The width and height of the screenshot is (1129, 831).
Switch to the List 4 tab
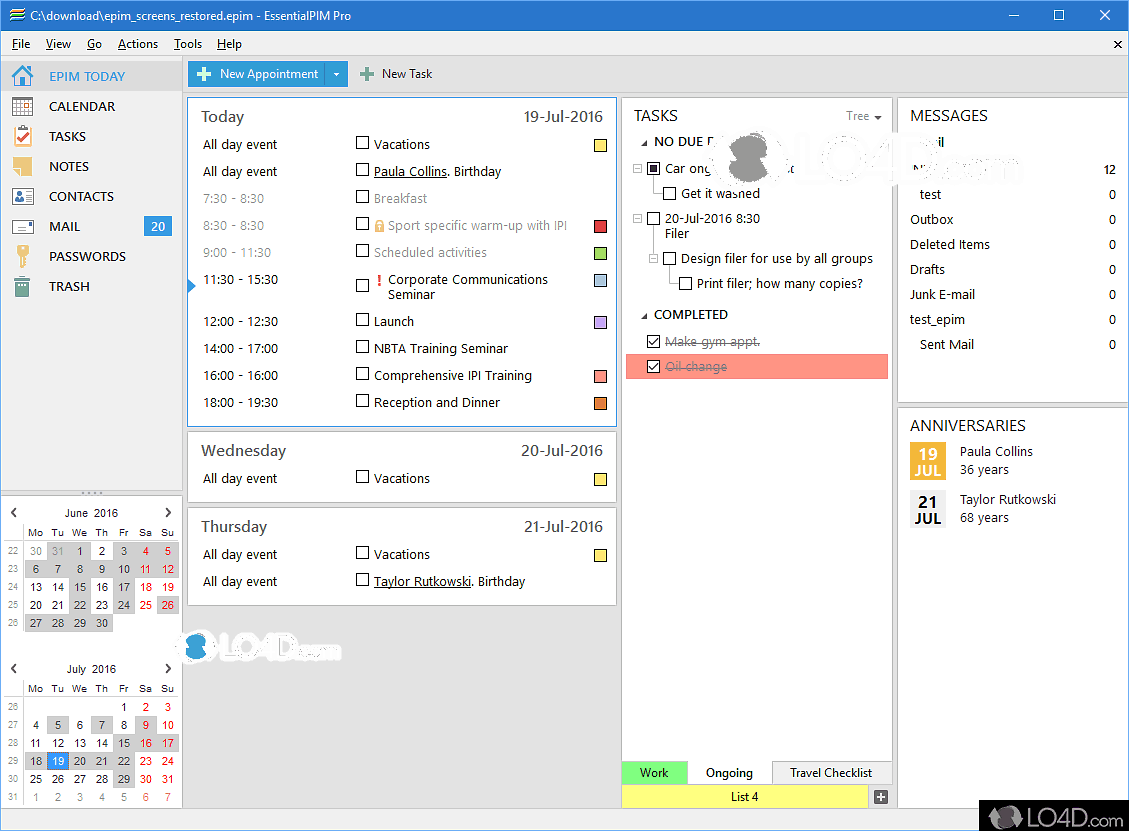click(745, 797)
